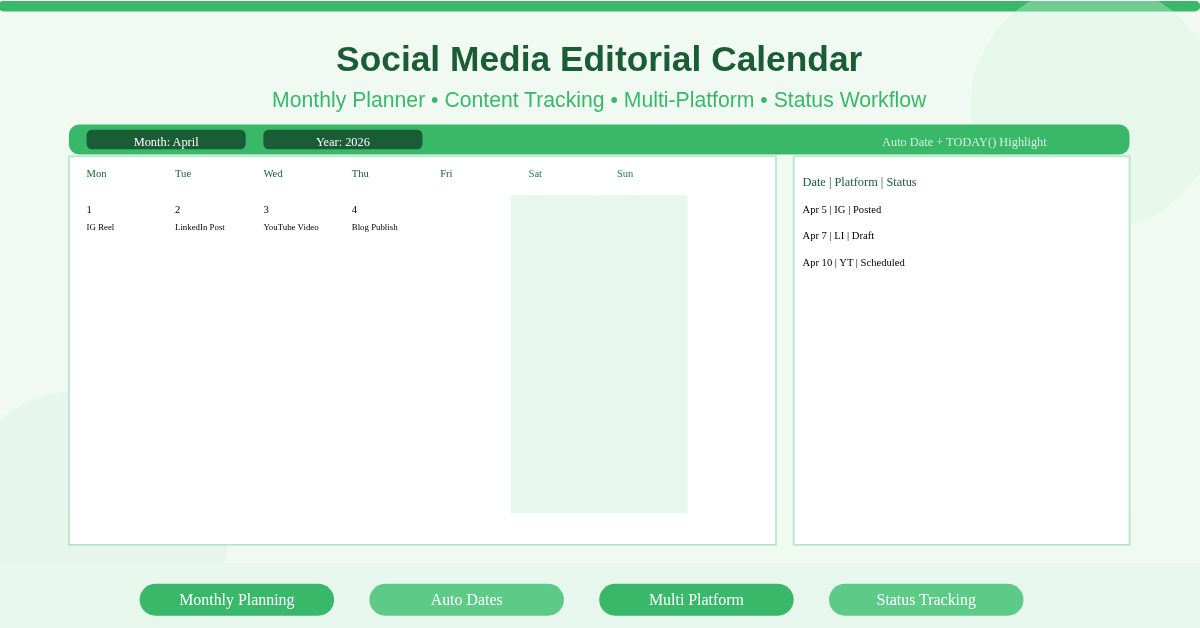Select the Fri column header

[x=446, y=173]
